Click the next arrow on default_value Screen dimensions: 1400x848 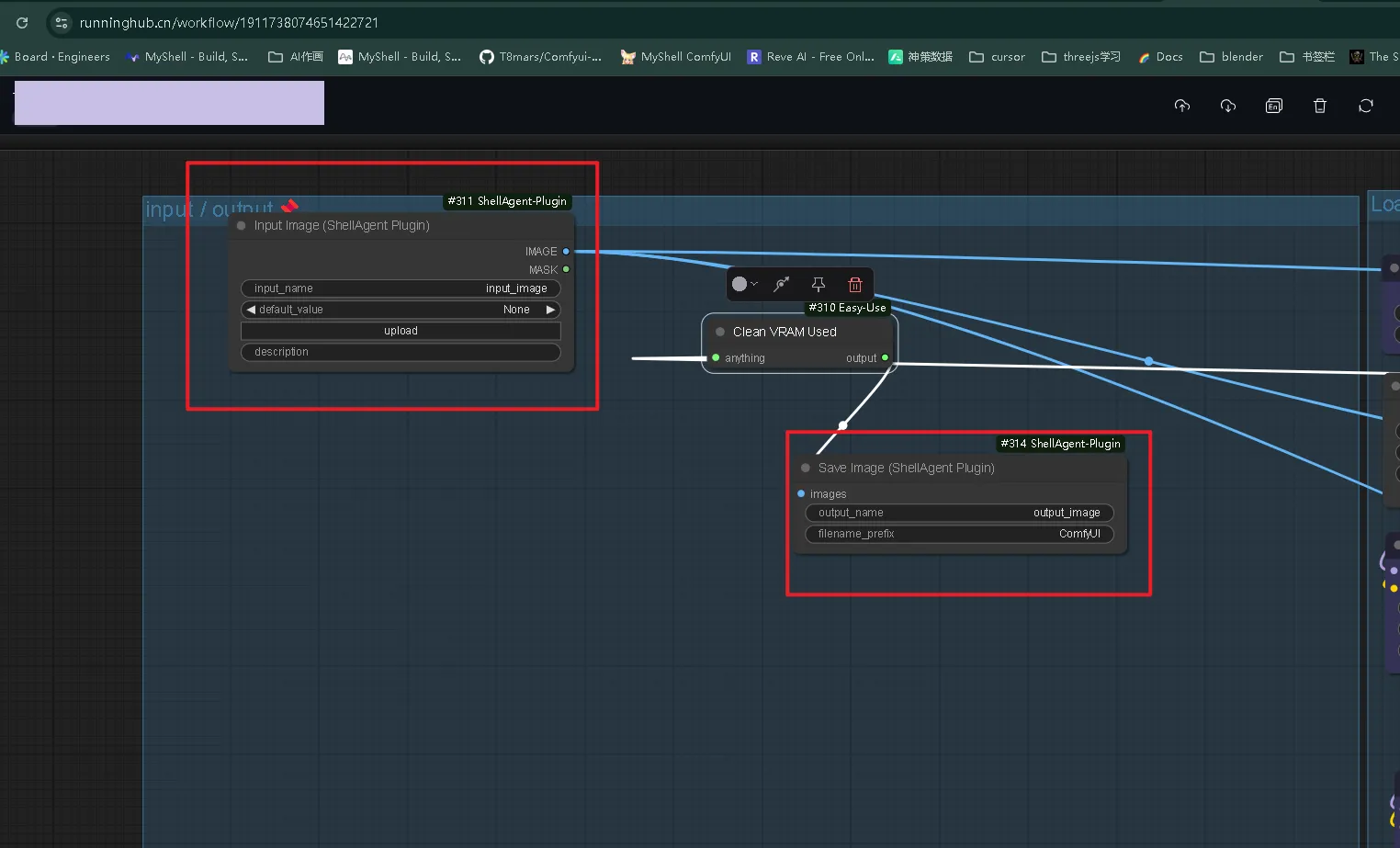[x=550, y=310]
